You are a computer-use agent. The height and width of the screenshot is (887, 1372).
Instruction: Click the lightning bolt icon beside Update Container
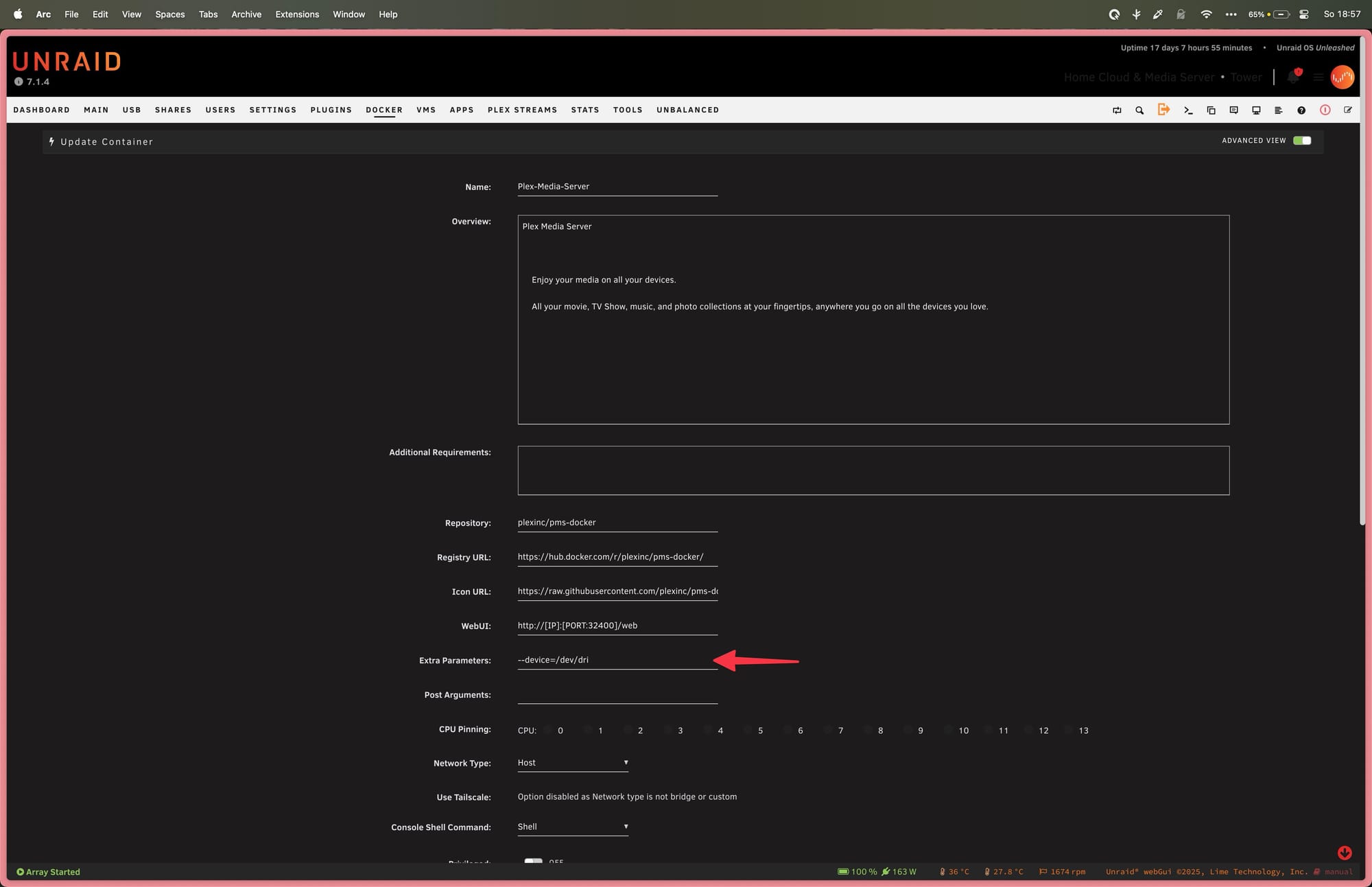point(51,141)
